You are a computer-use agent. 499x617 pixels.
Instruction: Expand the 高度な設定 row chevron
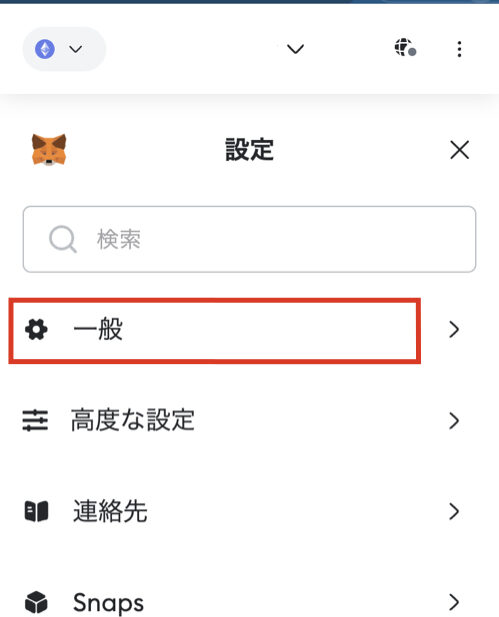pyautogui.click(x=454, y=421)
